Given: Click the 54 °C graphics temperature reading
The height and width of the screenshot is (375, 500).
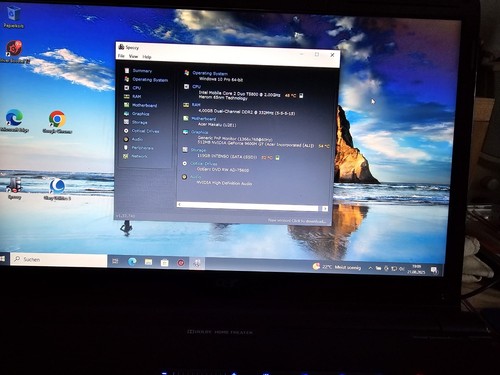Looking at the screenshot, I should [x=324, y=146].
